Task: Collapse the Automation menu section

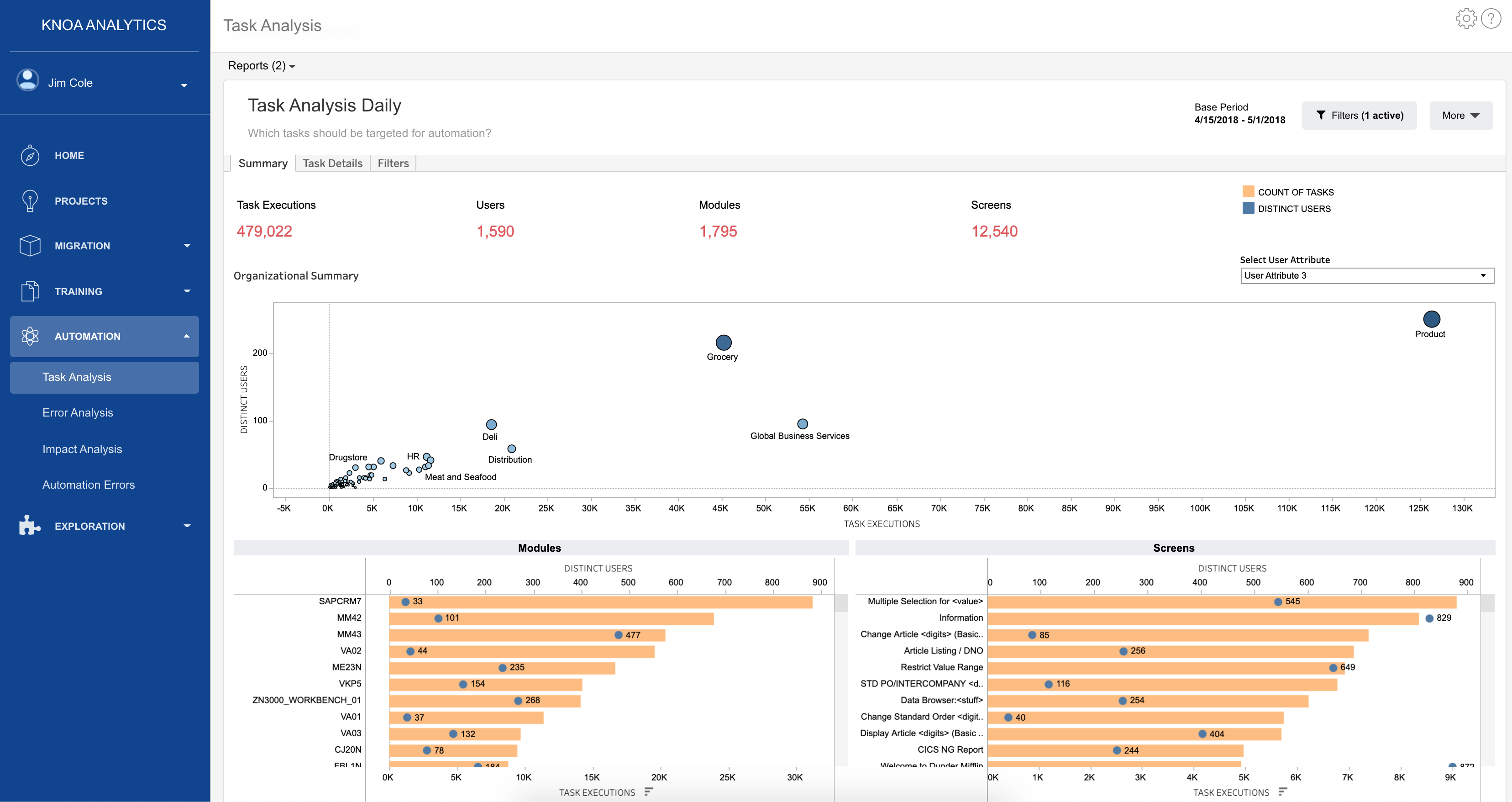Action: 187,337
